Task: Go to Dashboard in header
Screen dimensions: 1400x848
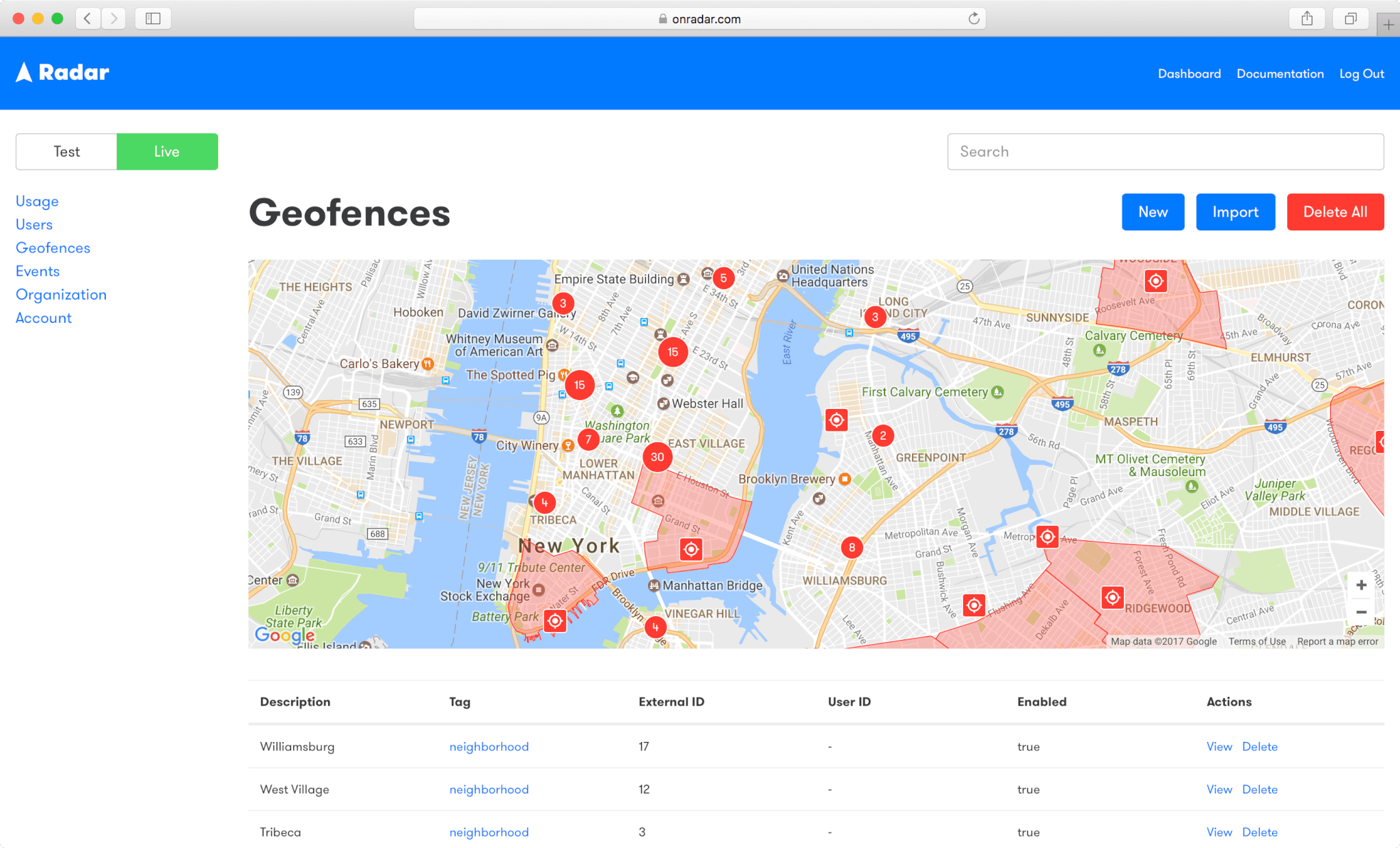Action: [1189, 73]
